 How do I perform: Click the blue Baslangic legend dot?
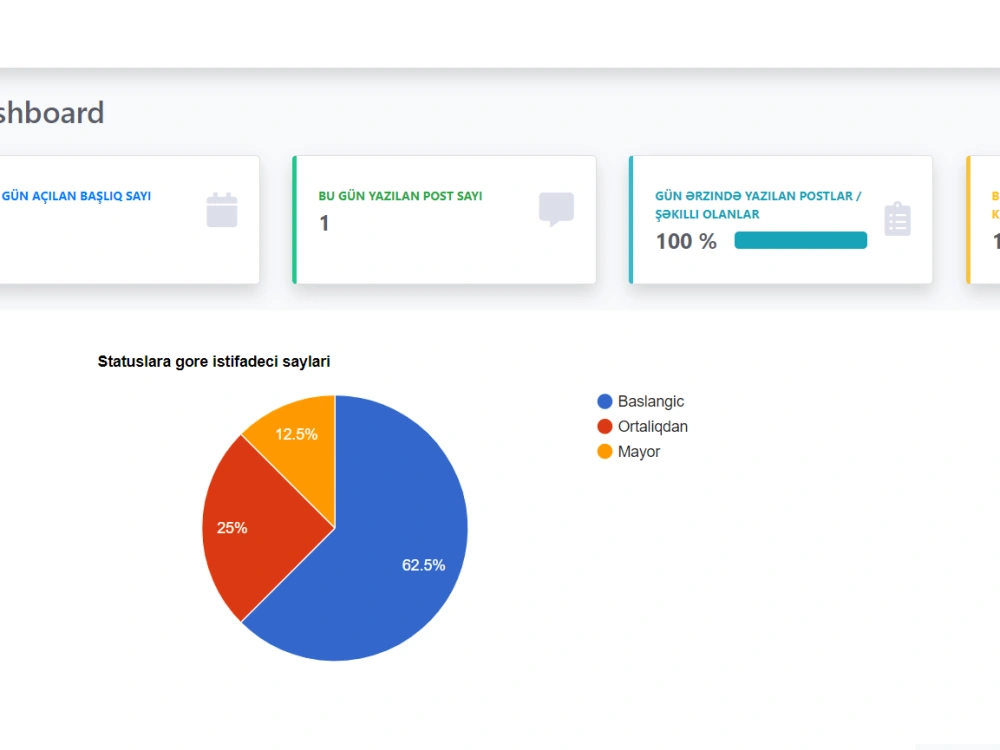coord(605,401)
